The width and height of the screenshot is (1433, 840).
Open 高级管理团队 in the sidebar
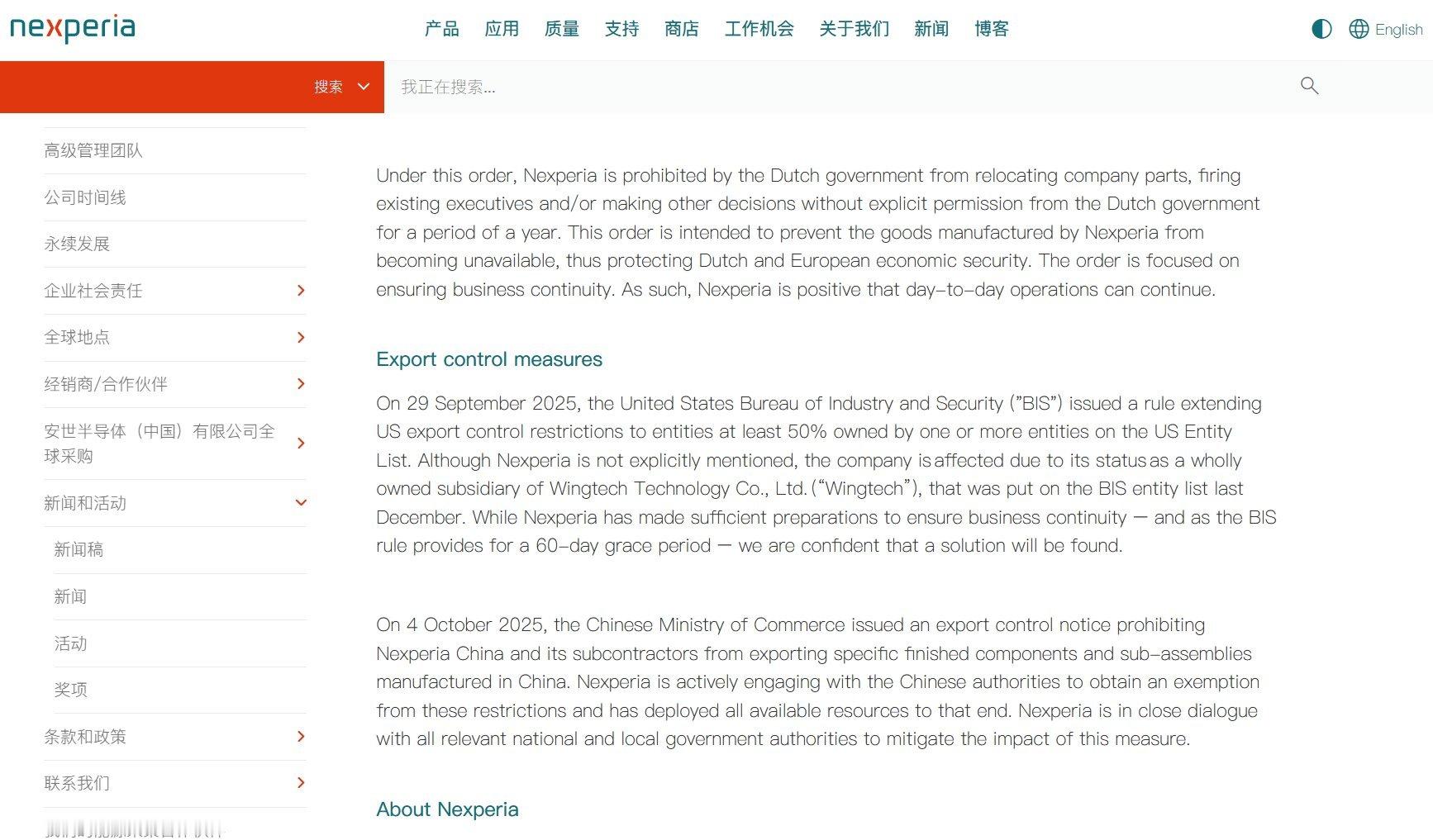(x=93, y=150)
